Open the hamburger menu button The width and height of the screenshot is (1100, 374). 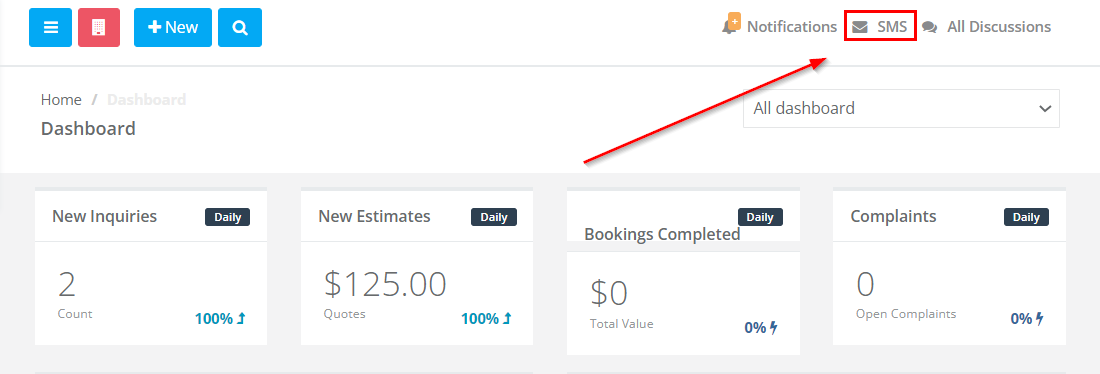51,27
